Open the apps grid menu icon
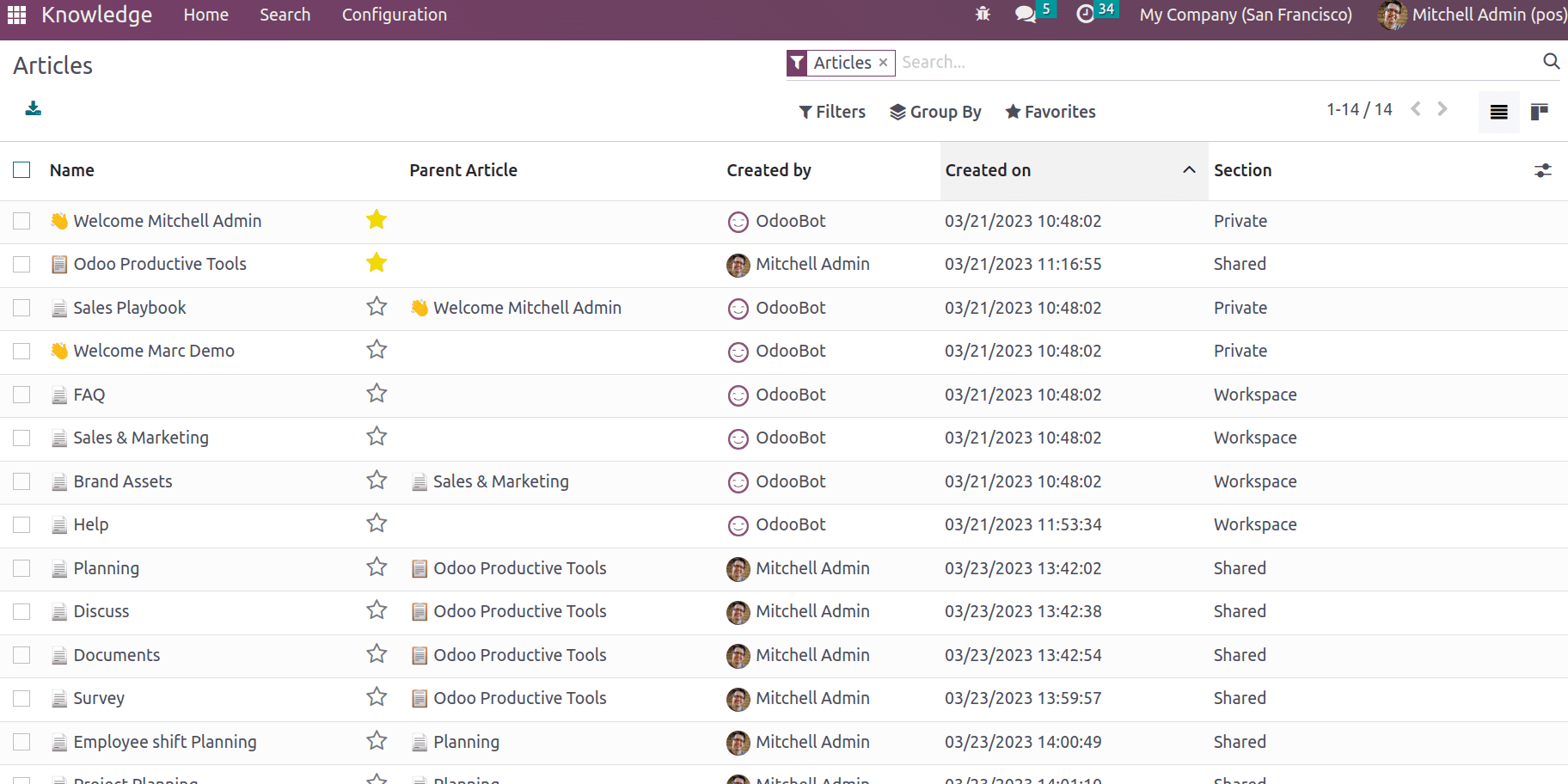 pyautogui.click(x=16, y=15)
